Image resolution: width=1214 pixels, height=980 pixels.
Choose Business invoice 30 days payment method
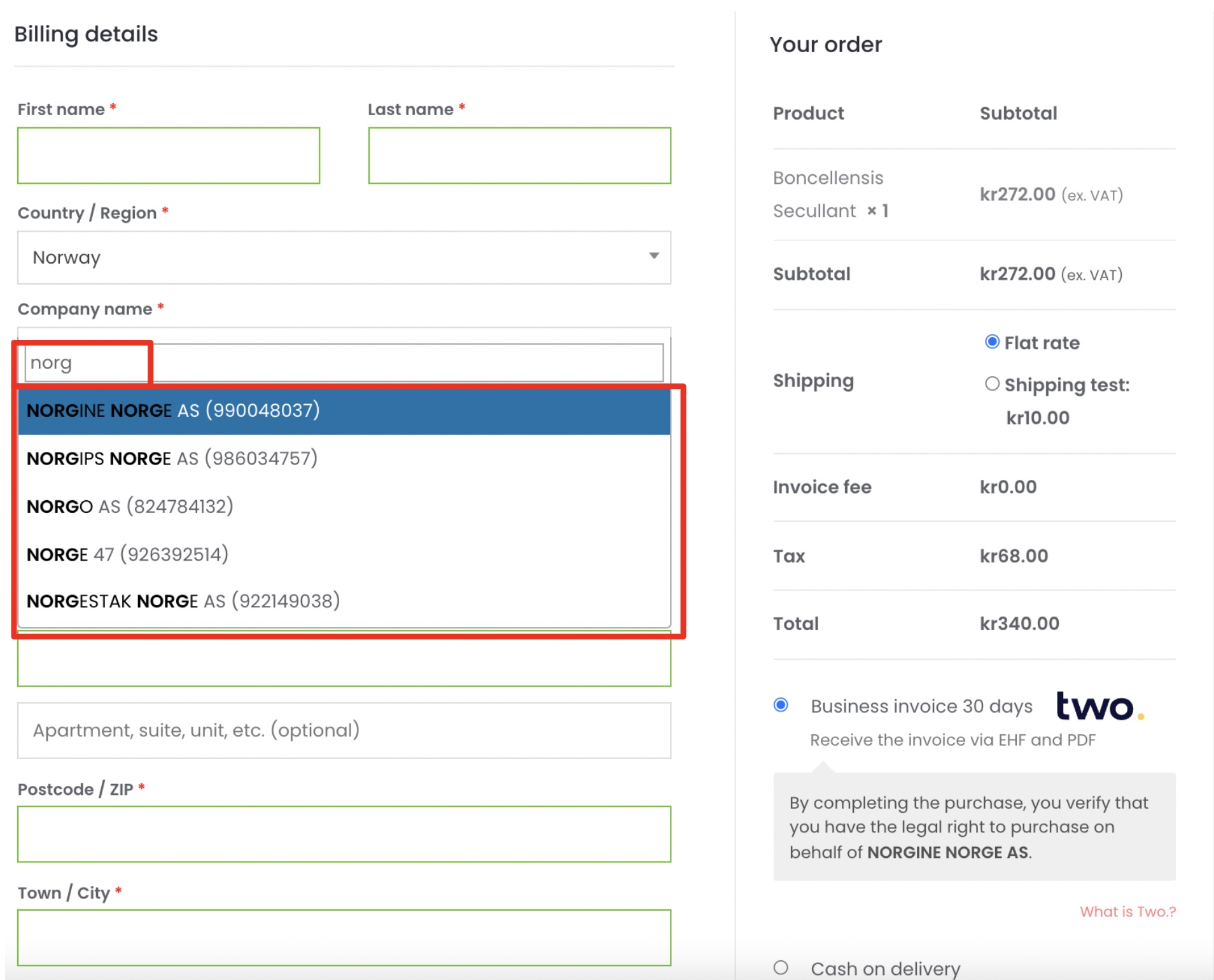(x=781, y=705)
